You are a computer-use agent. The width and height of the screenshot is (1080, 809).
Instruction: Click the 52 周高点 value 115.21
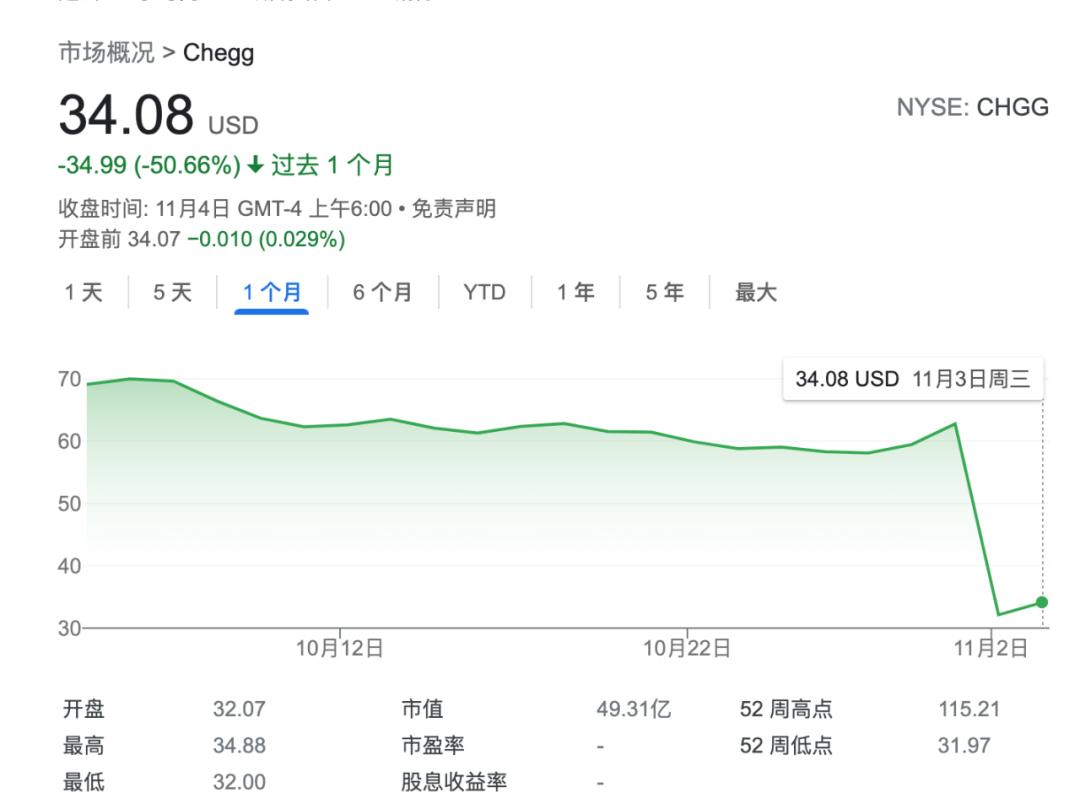968,709
